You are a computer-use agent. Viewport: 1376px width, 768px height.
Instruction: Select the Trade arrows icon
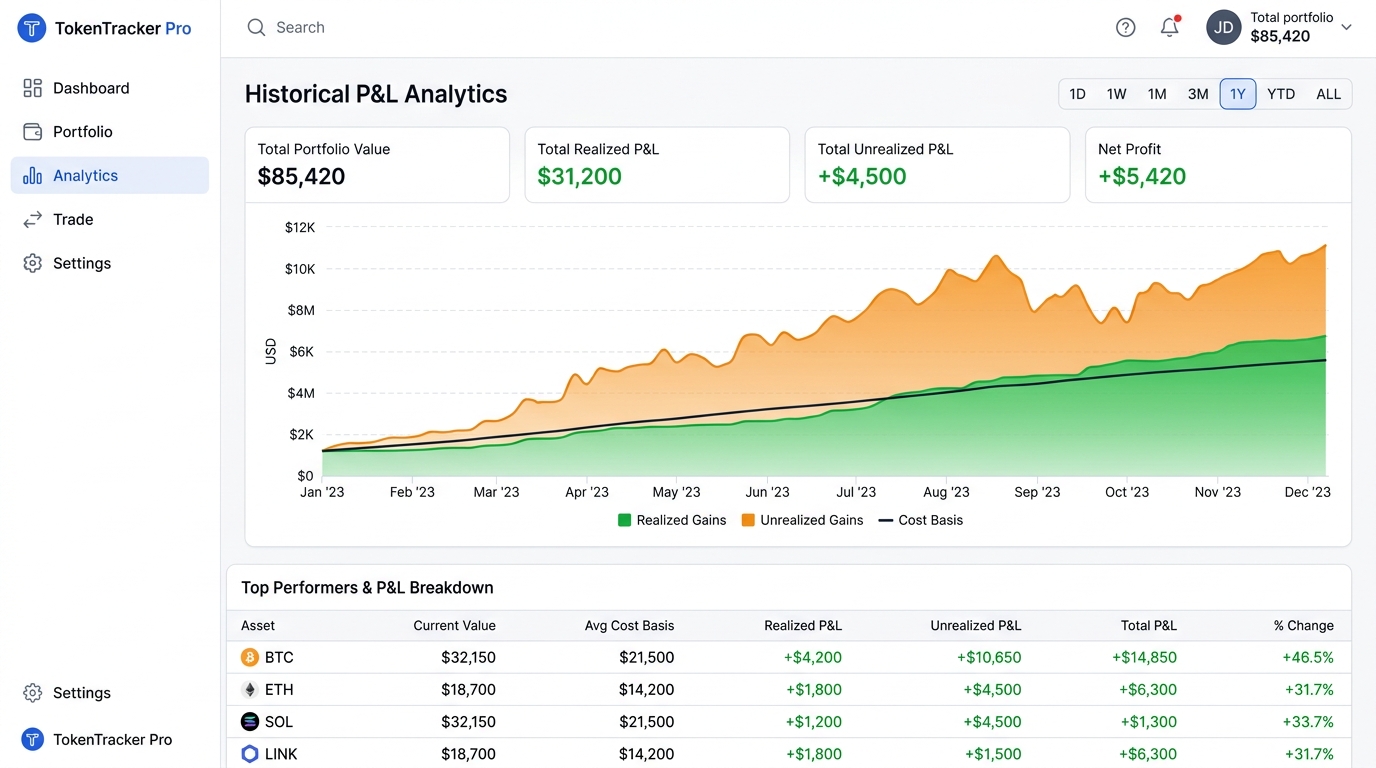click(33, 219)
